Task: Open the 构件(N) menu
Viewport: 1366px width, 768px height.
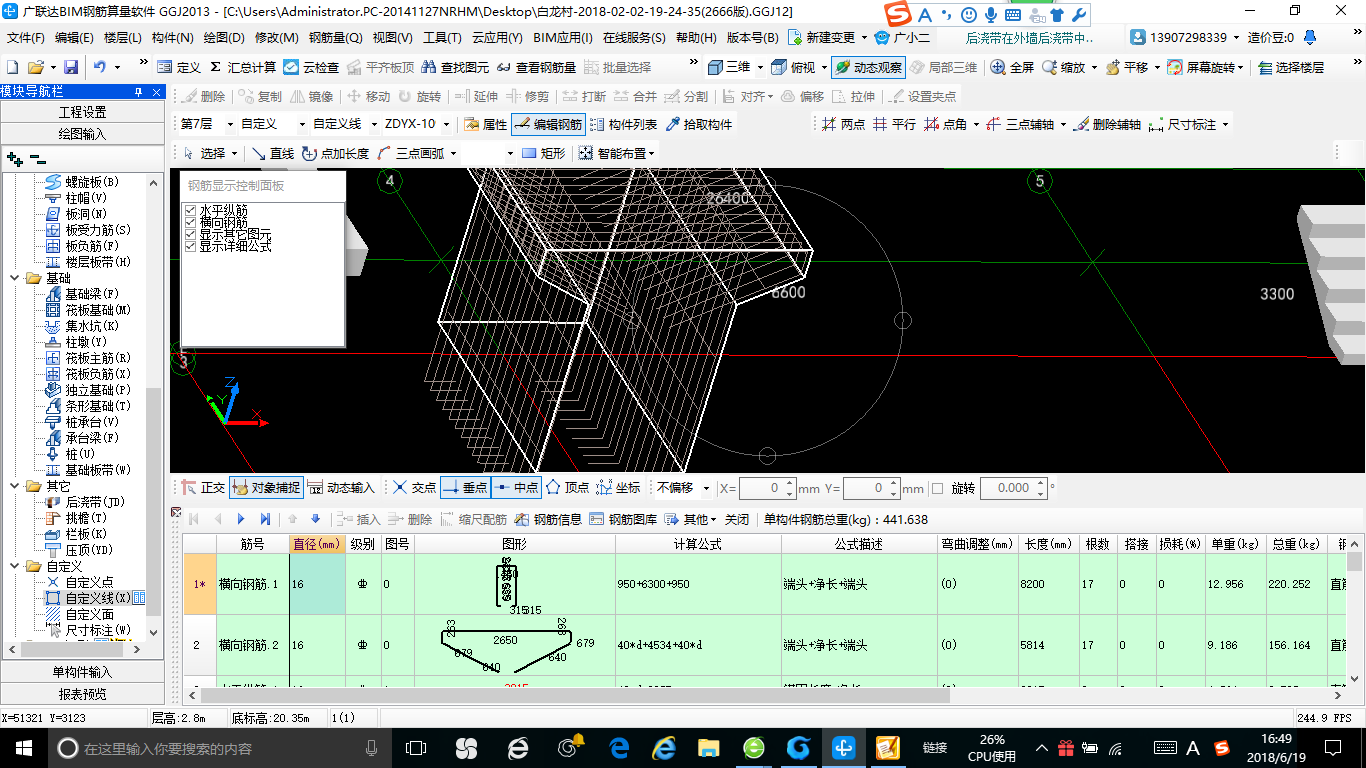Action: (x=172, y=37)
